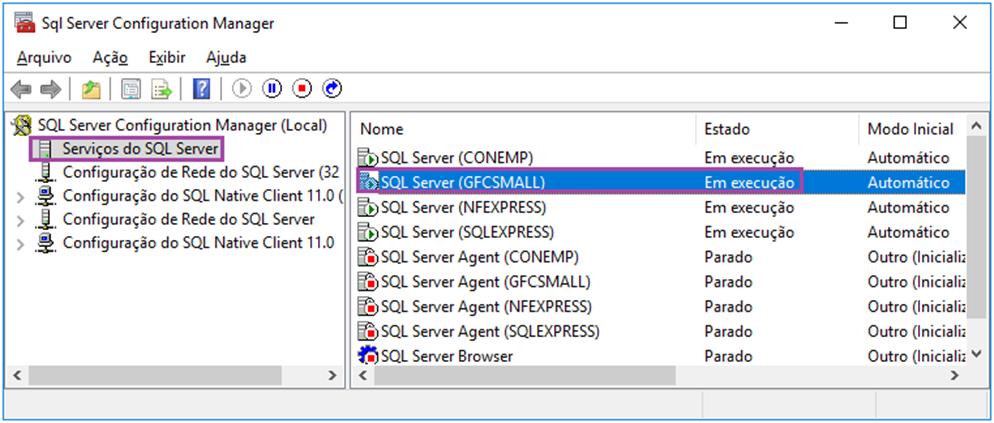Select the SQL Server (NFEXPRESS) service row
Screen dimensions: 994x423
(x=657, y=207)
